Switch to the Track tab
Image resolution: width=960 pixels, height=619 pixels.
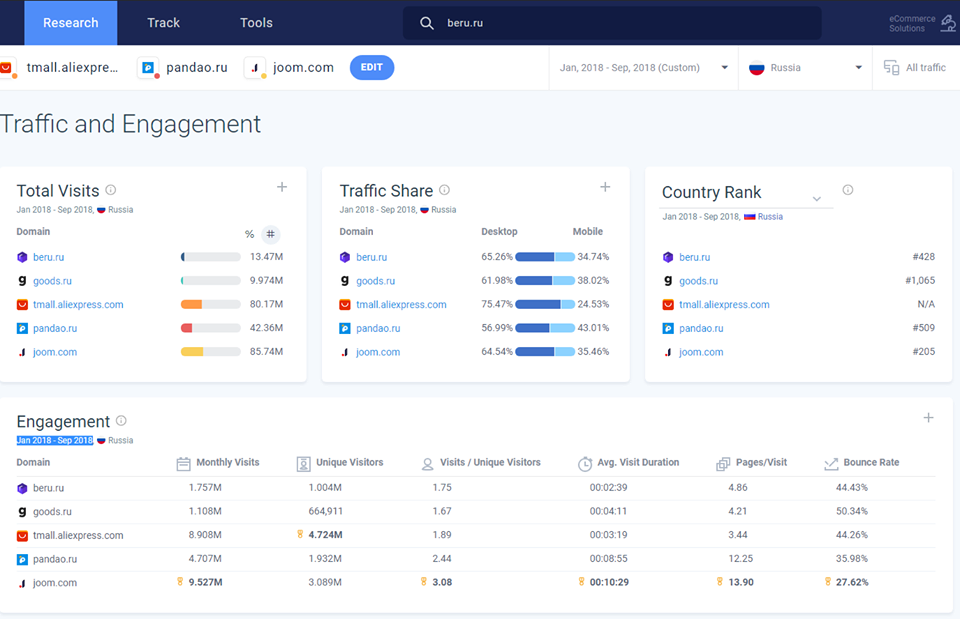[x=163, y=23]
